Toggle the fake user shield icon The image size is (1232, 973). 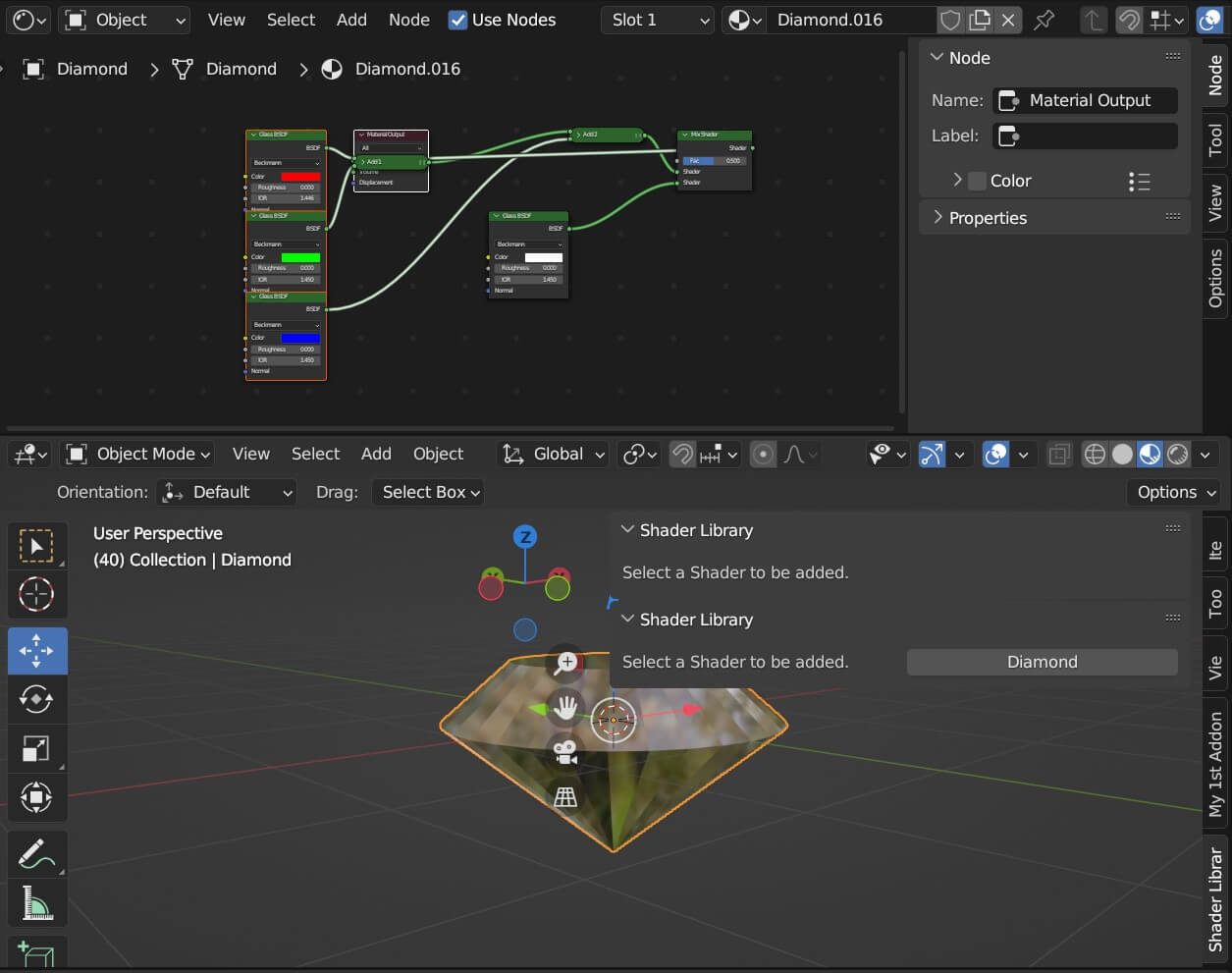coord(949,20)
